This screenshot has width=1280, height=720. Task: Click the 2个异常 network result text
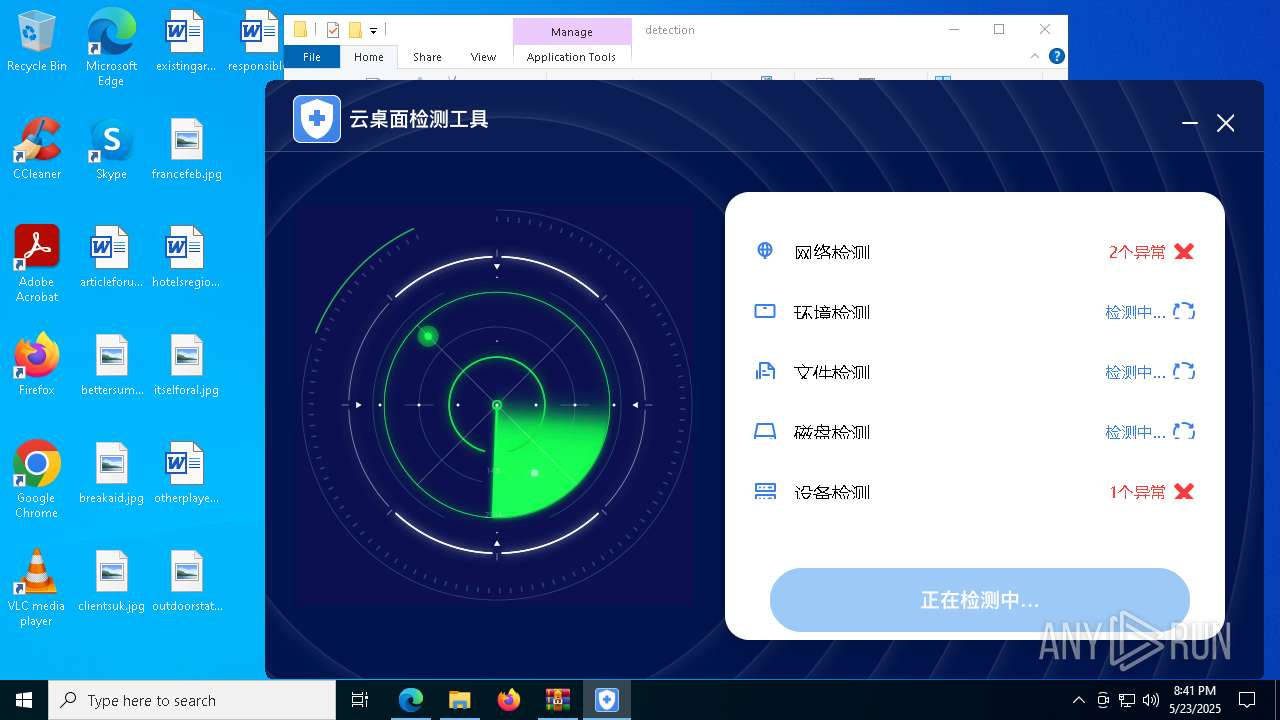[1137, 252]
